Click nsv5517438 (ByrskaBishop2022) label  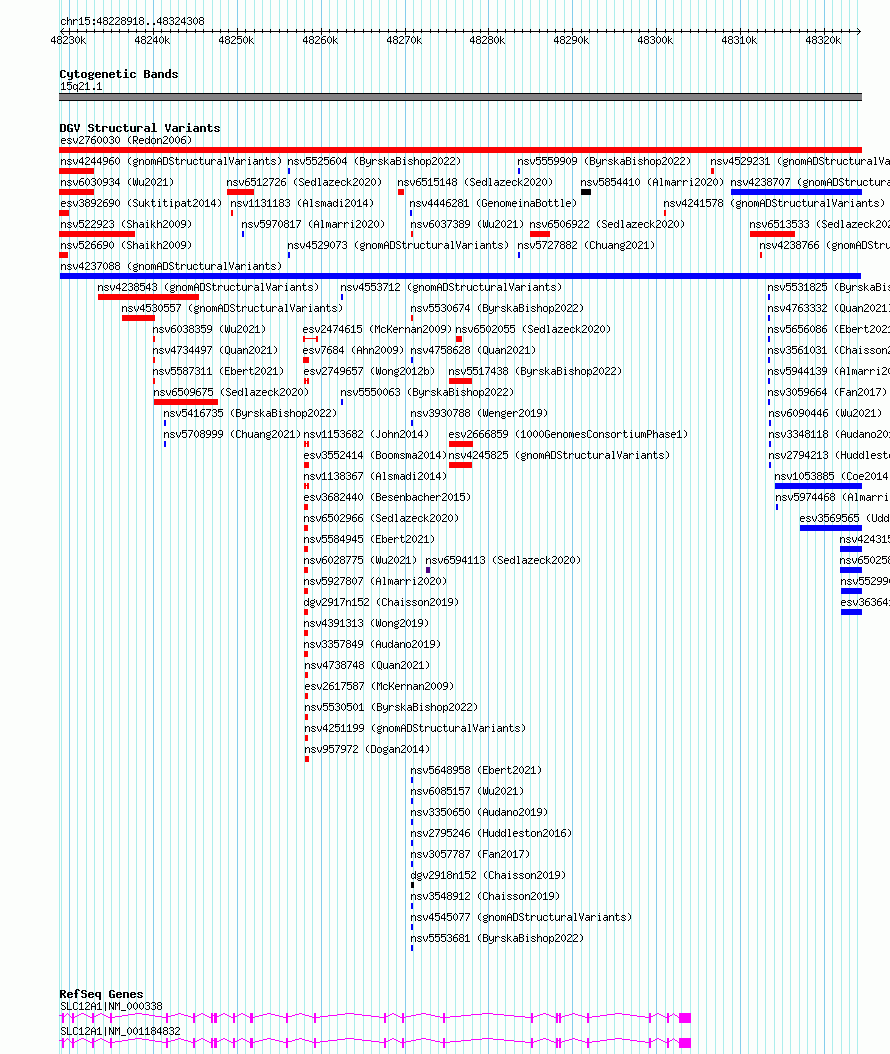pos(536,371)
